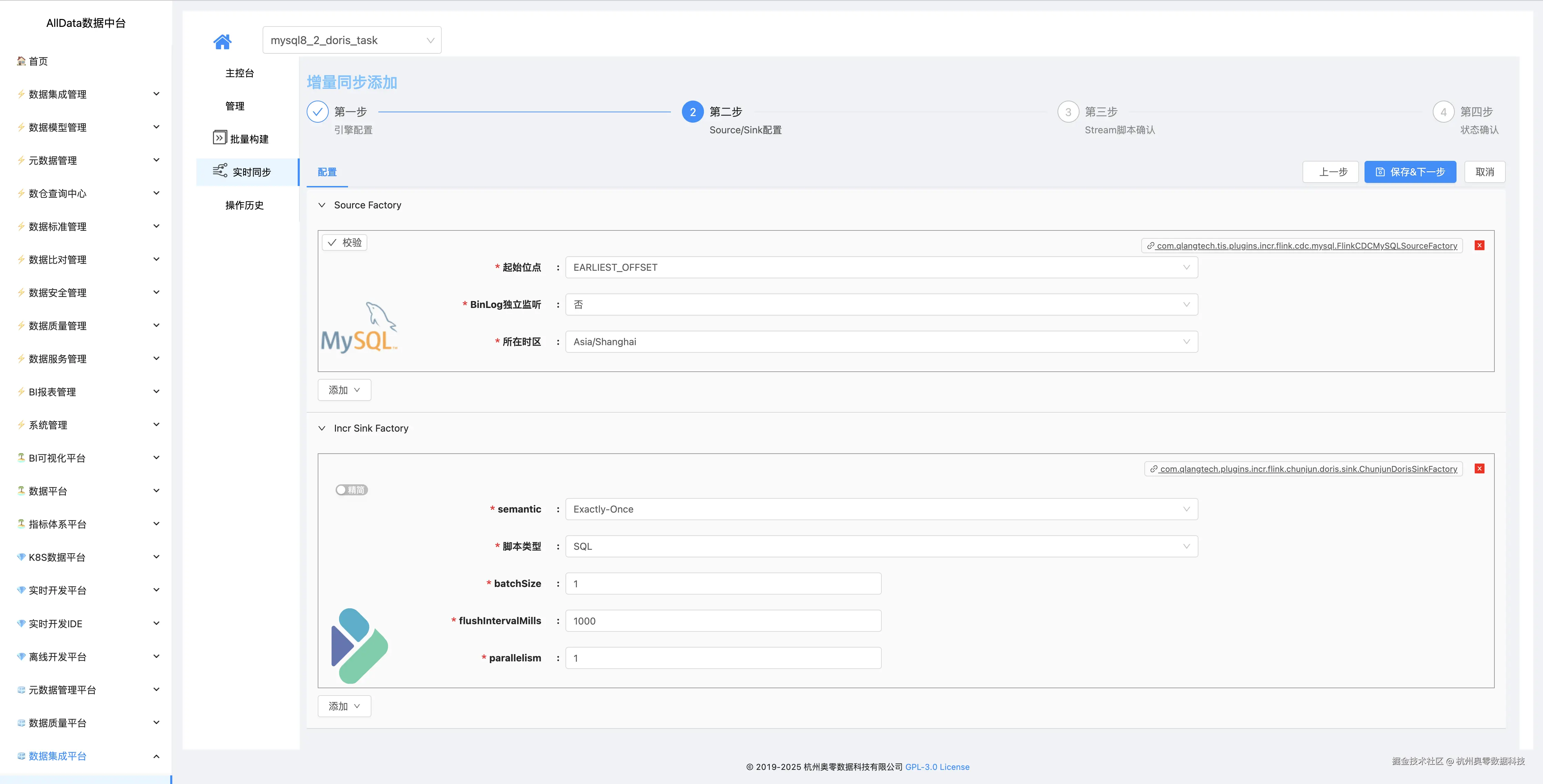The image size is (1543, 784).
Task: Click the 实时同步 sync icon
Action: (x=220, y=171)
